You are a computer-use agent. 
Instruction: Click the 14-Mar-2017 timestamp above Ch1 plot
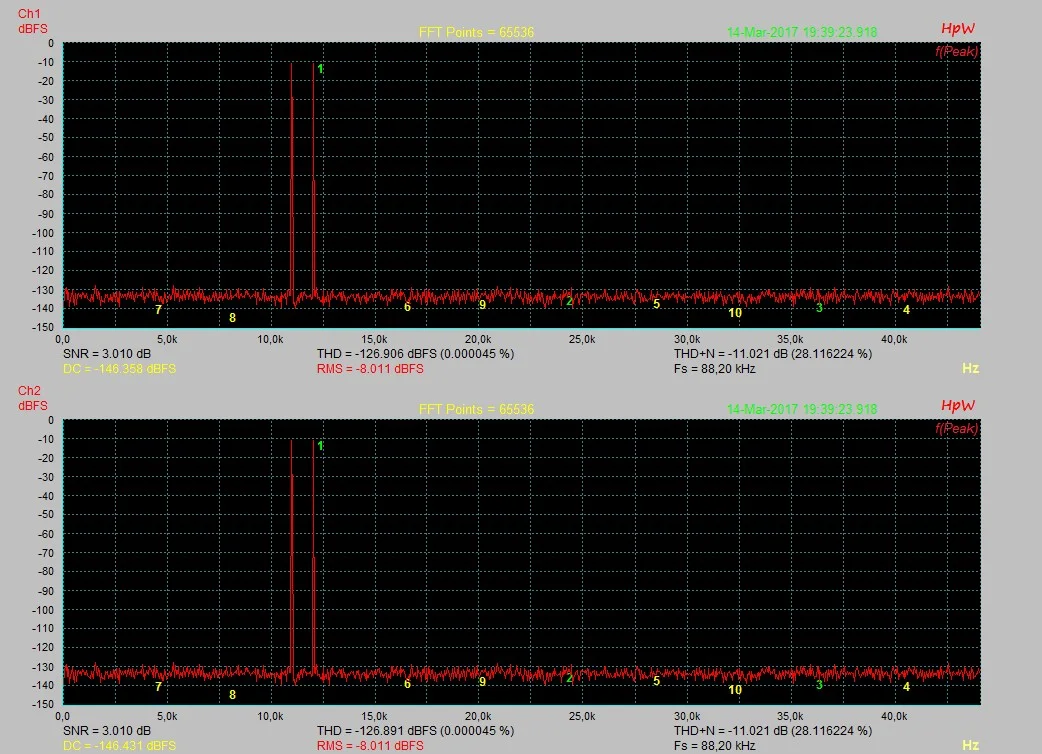click(802, 32)
